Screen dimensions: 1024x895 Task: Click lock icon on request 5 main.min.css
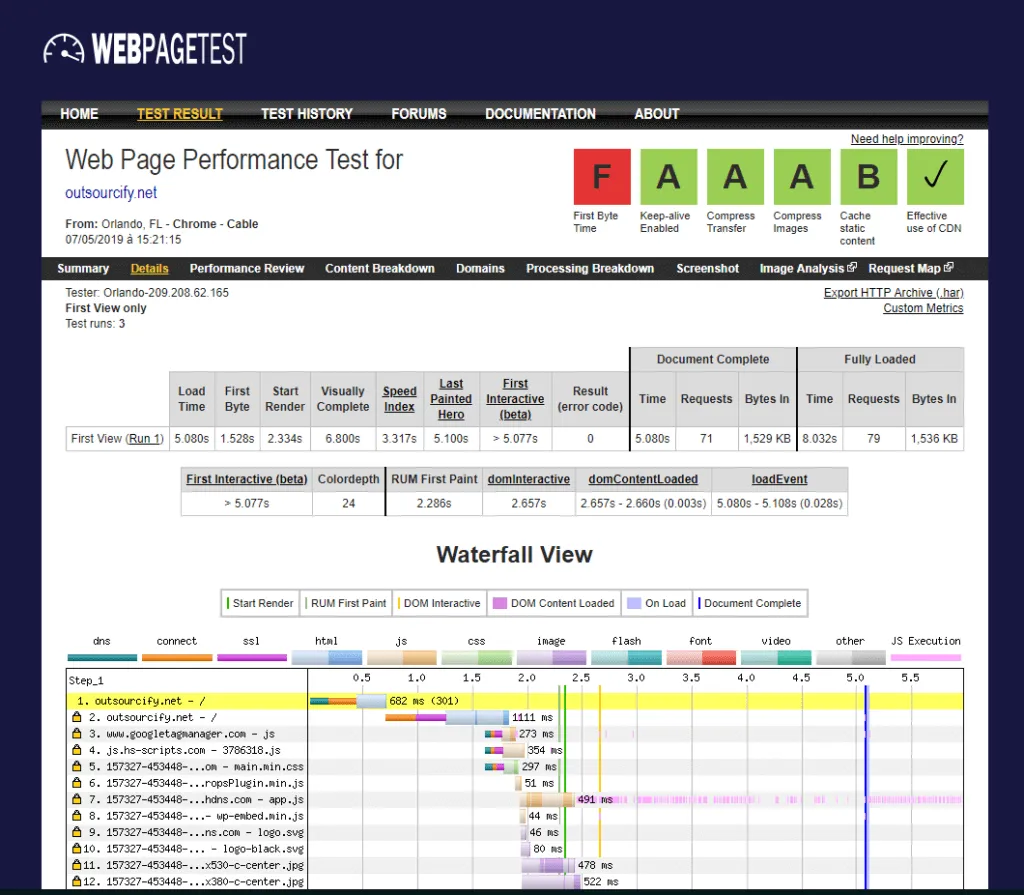click(x=76, y=766)
